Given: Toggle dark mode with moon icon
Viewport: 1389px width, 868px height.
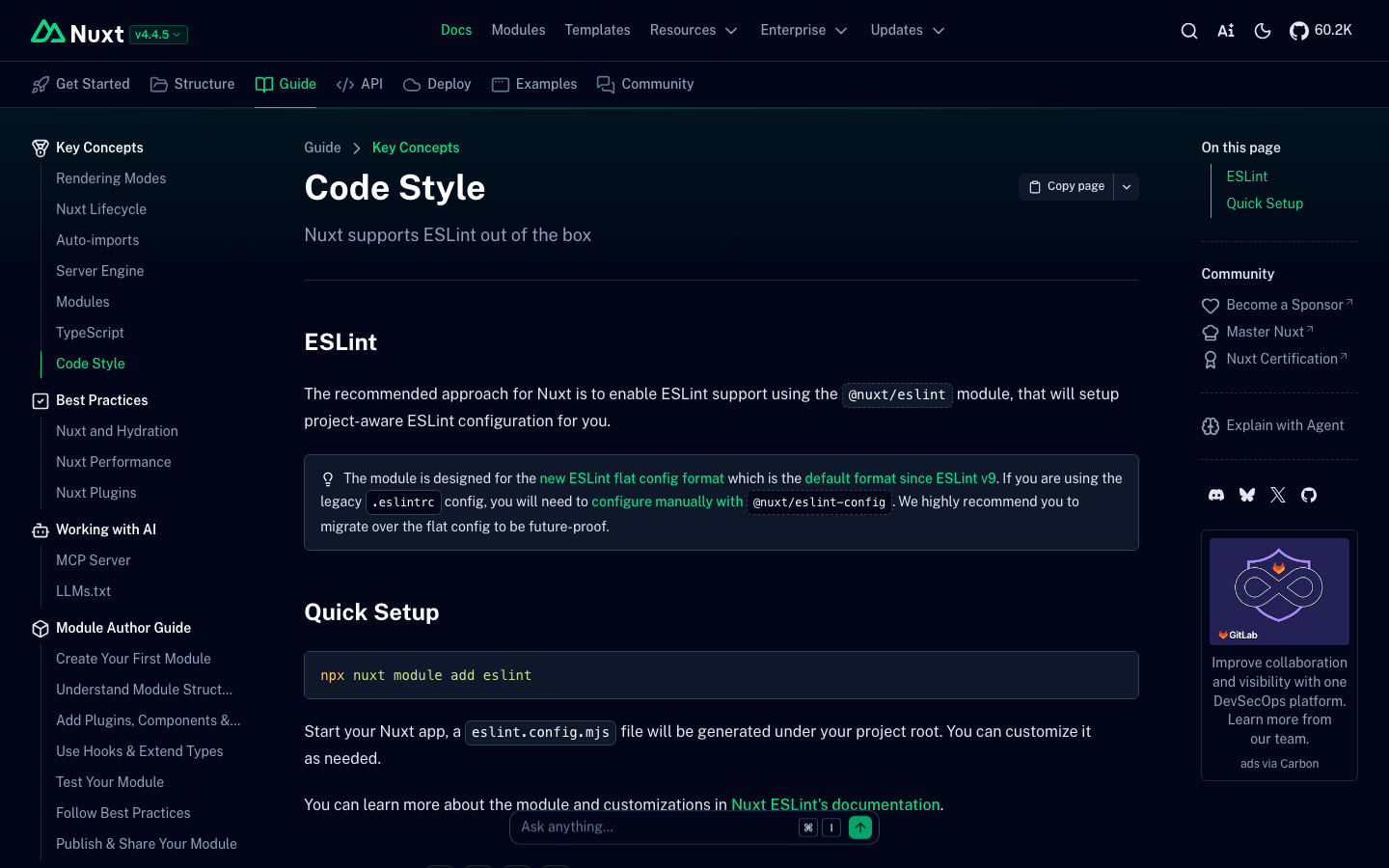Looking at the screenshot, I should pos(1263,31).
